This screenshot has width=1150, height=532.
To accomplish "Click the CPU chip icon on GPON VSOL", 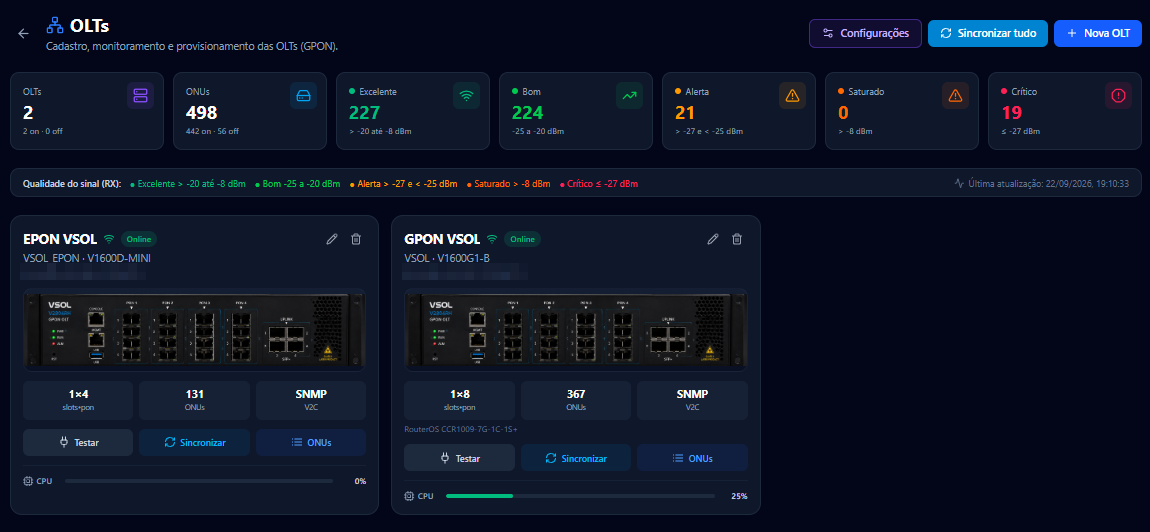I will 409,496.
